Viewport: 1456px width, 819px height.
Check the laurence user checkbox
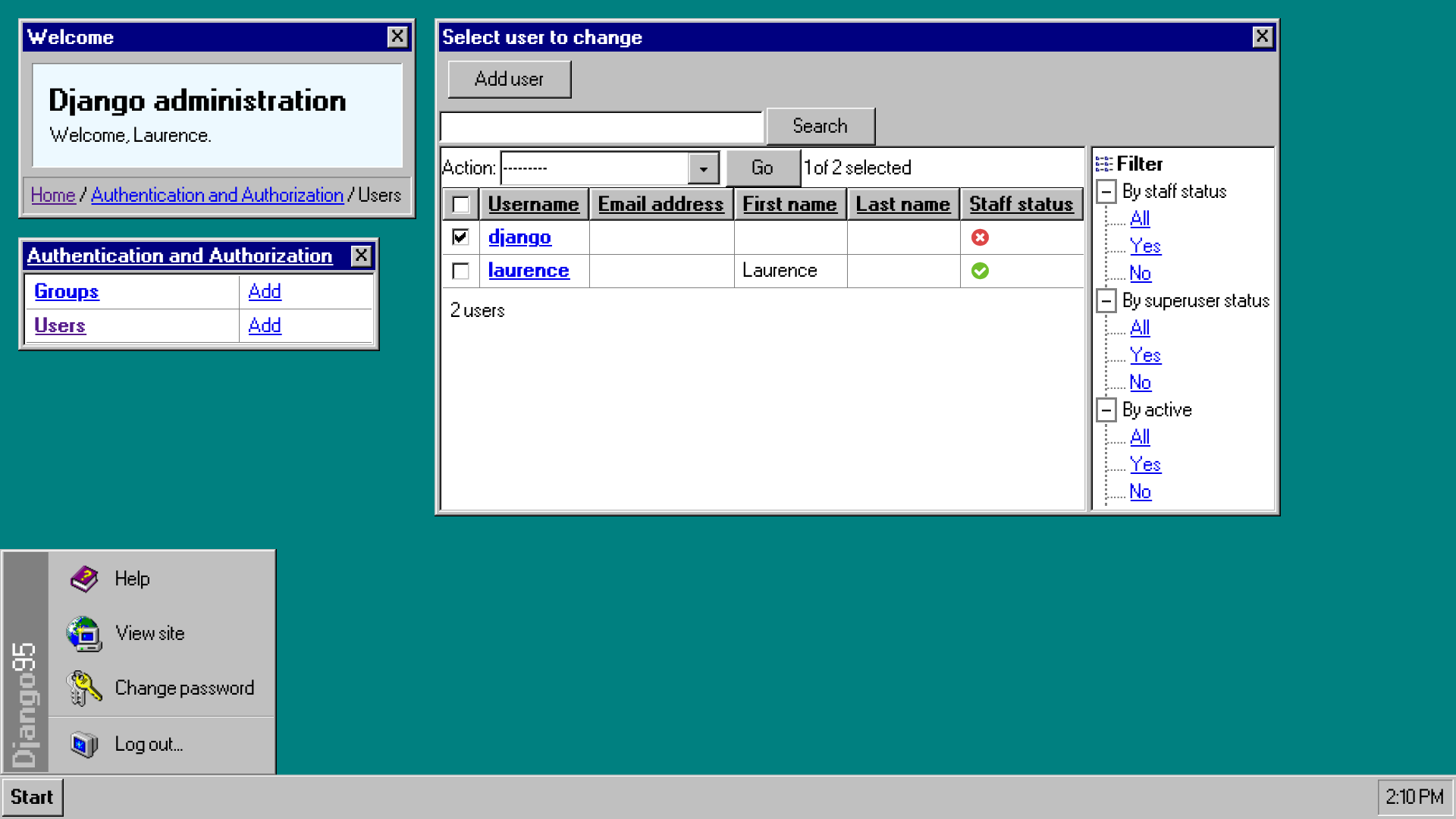(460, 271)
